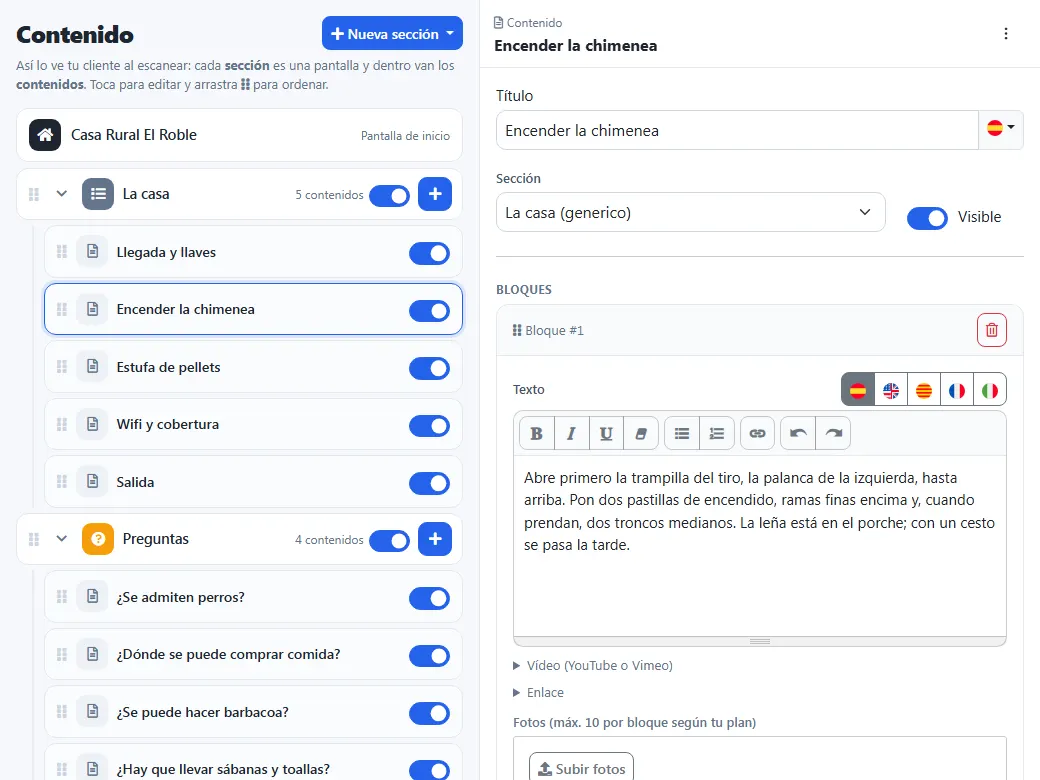This screenshot has width=1040, height=780.
Task: Switch off the Visible toggle
Action: point(927,218)
